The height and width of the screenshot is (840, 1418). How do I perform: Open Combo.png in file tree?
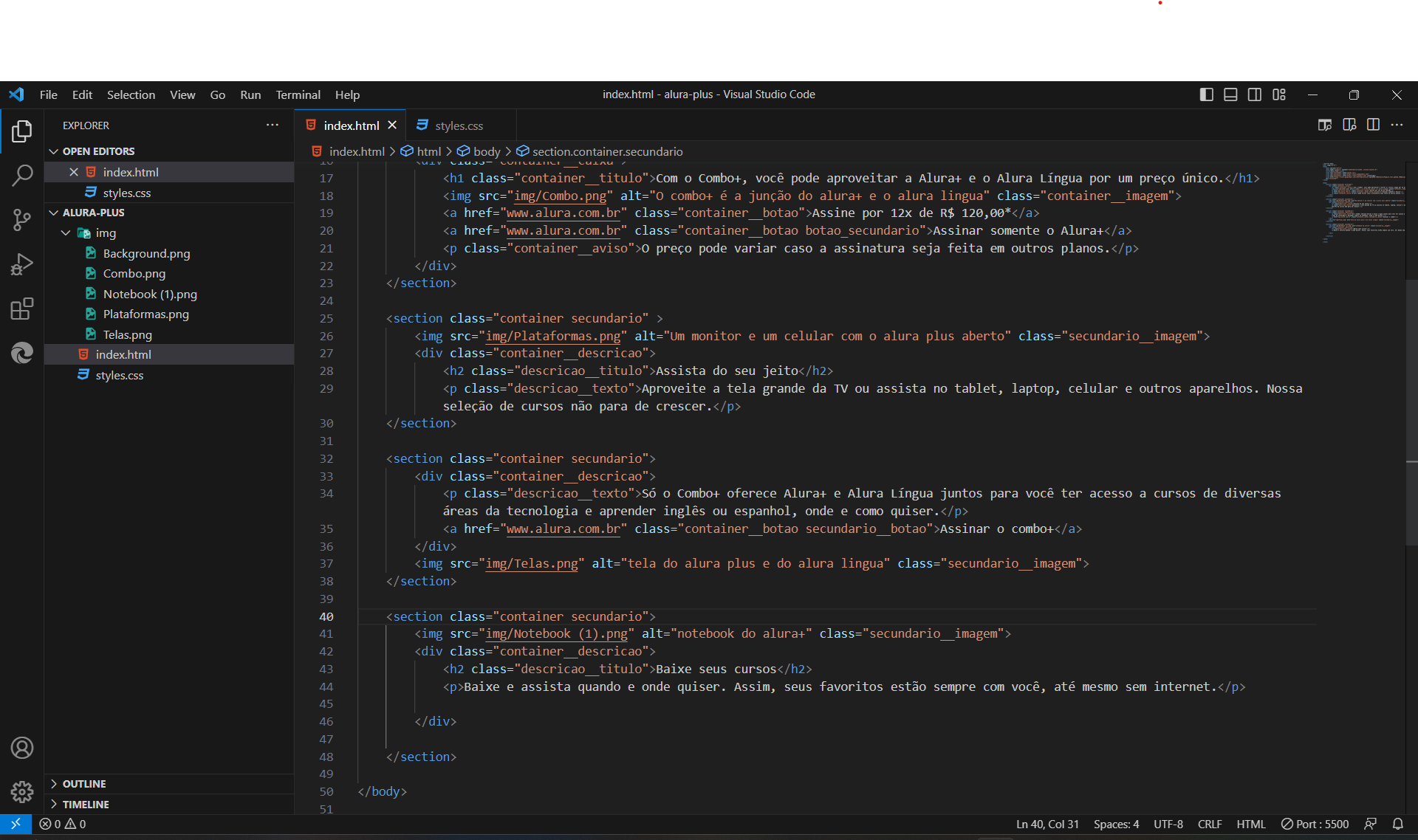pos(134,274)
